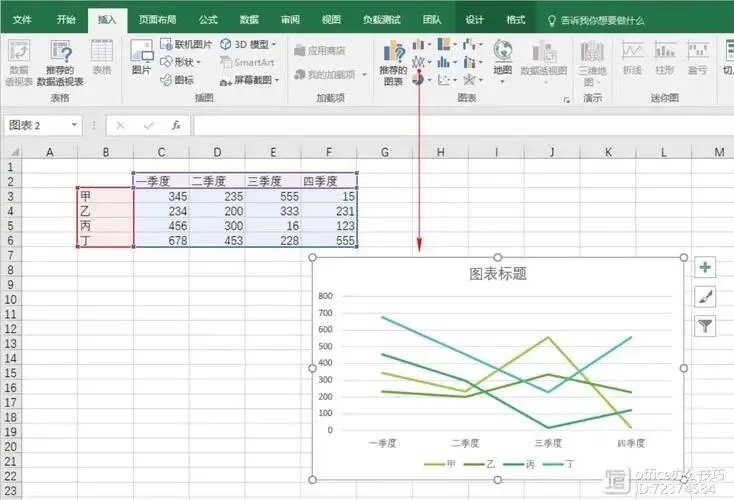
Task: Switch to the 文件 tab
Action: pos(22,20)
